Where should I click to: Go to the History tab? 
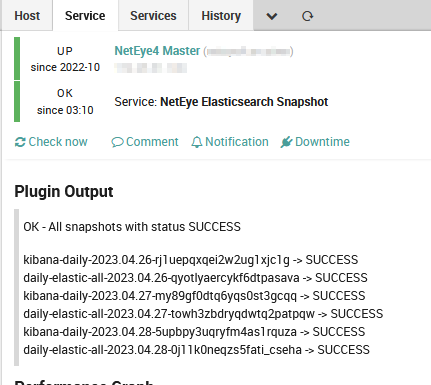point(221,16)
